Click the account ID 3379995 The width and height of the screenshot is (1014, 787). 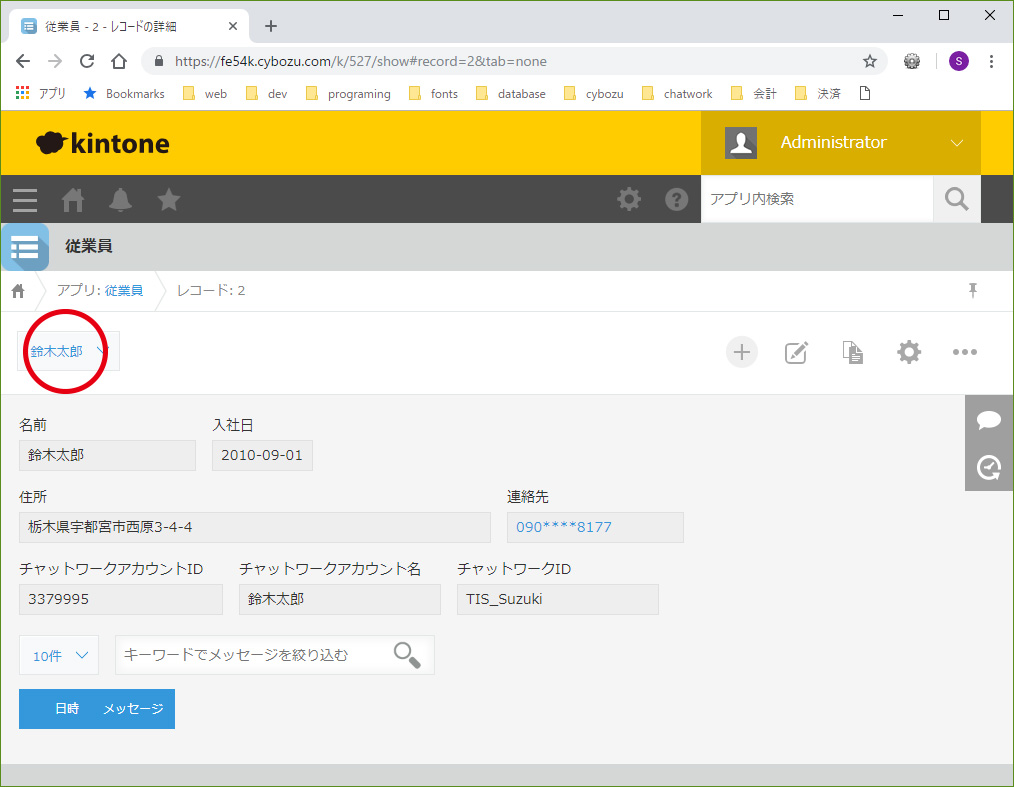121,599
